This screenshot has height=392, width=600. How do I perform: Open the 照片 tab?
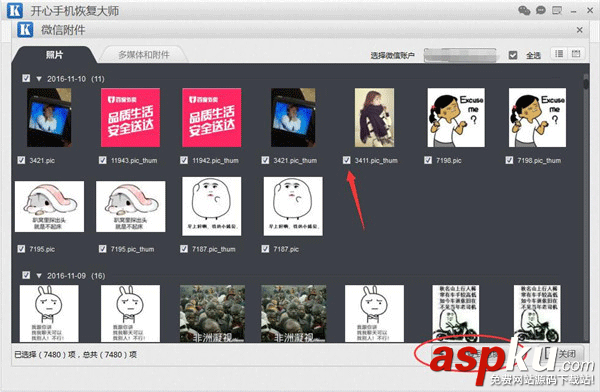point(54,55)
